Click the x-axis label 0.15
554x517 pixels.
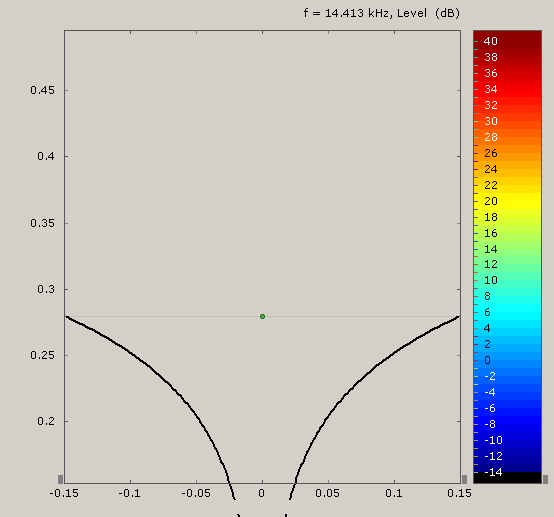[459, 493]
